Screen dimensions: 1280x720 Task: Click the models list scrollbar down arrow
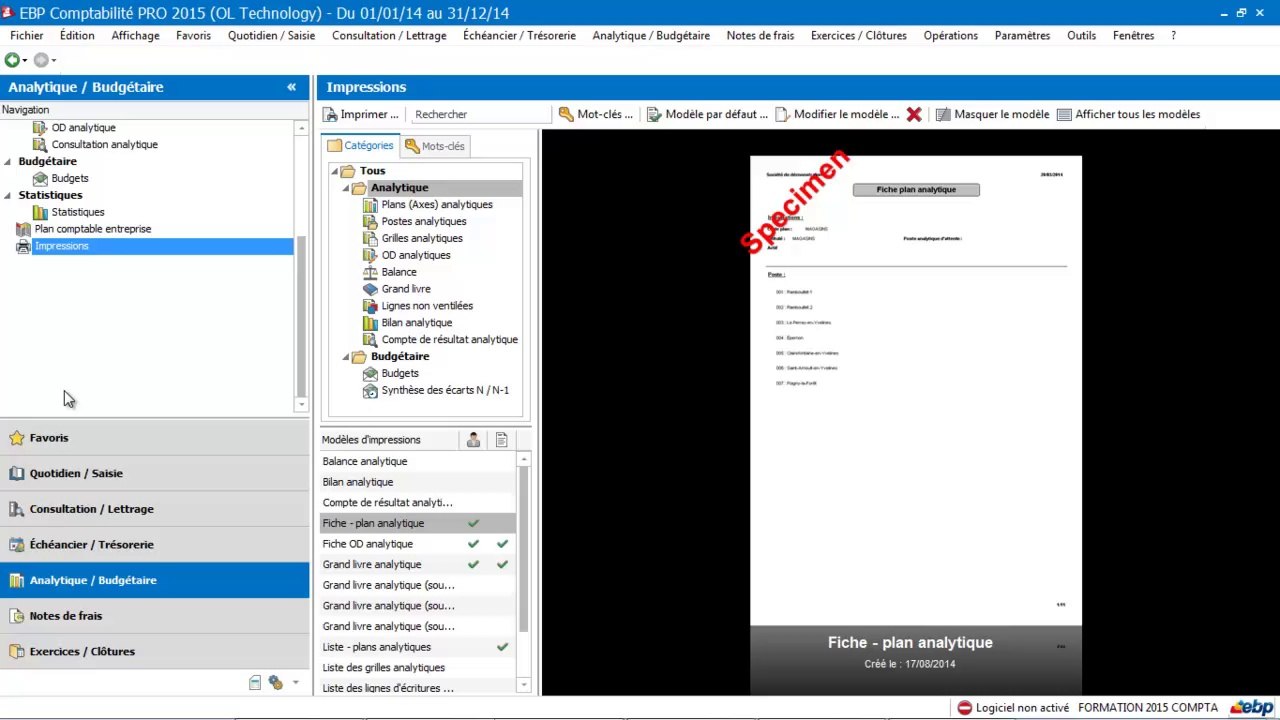pos(523,685)
